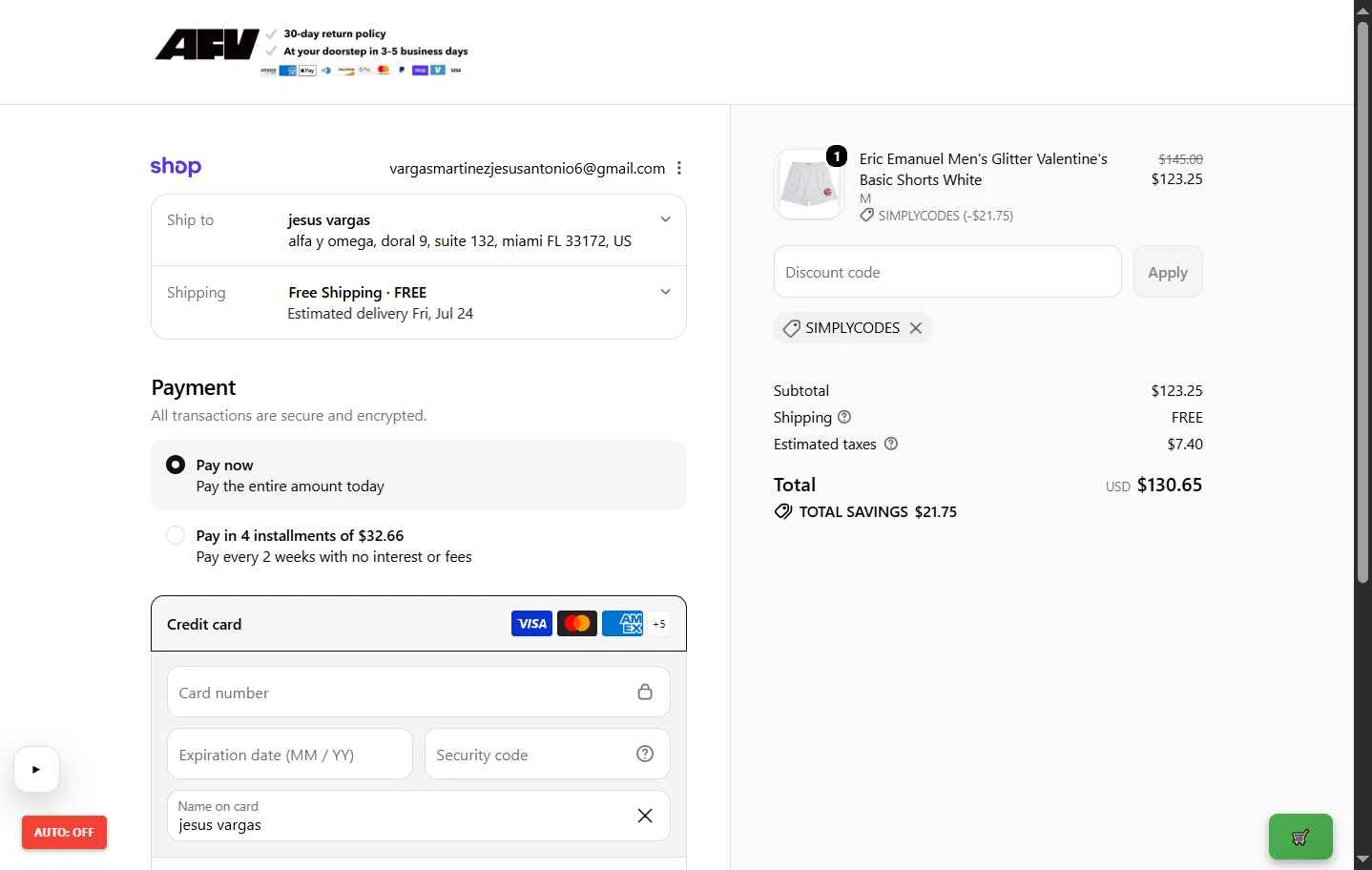Click the page vertical scrollbar
The height and width of the screenshot is (870, 1372).
tap(1363, 300)
